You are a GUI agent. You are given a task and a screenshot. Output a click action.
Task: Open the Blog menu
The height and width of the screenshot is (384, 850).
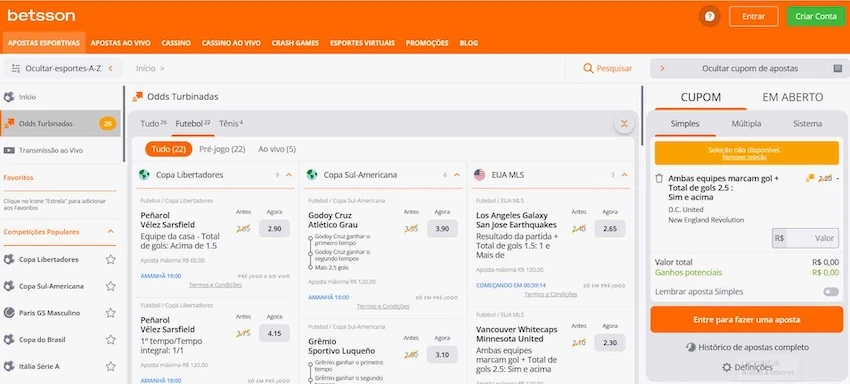[x=469, y=43]
